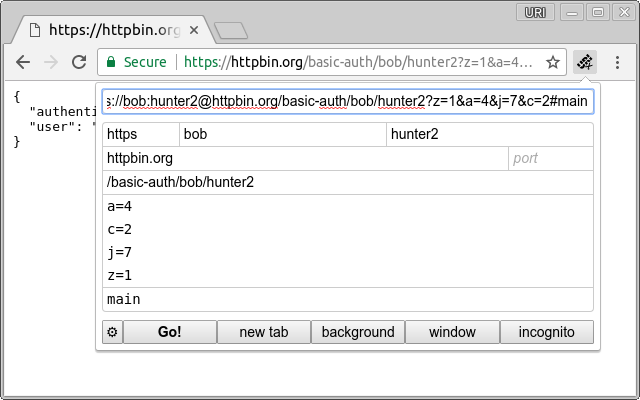The height and width of the screenshot is (400, 640).
Task: Click the browser forward arrow
Action: pyautogui.click(x=51, y=62)
